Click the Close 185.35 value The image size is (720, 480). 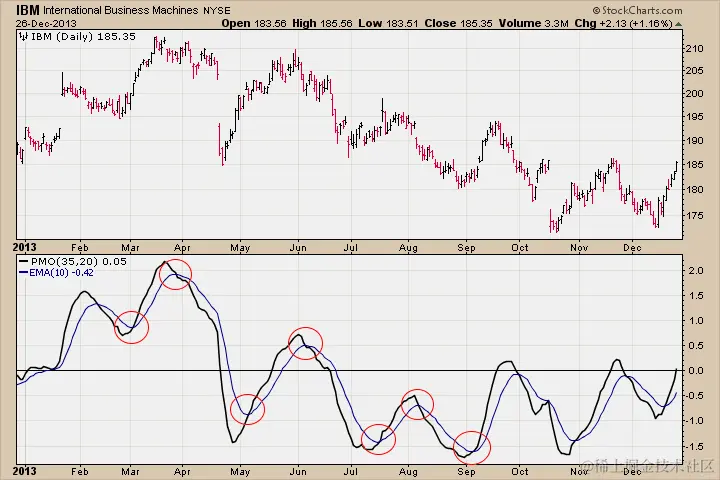click(458, 23)
